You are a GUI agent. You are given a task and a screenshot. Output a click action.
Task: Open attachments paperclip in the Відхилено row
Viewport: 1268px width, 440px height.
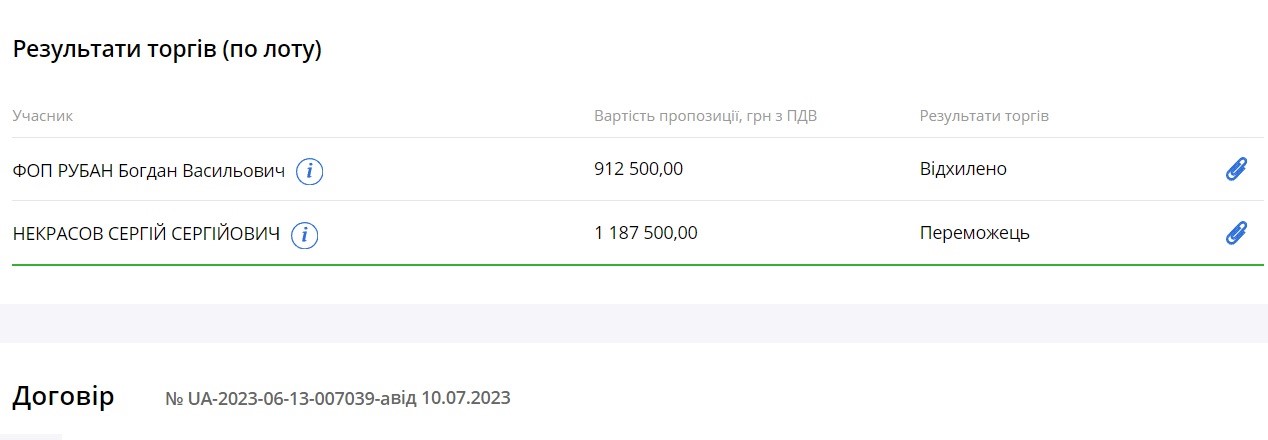(x=1236, y=169)
